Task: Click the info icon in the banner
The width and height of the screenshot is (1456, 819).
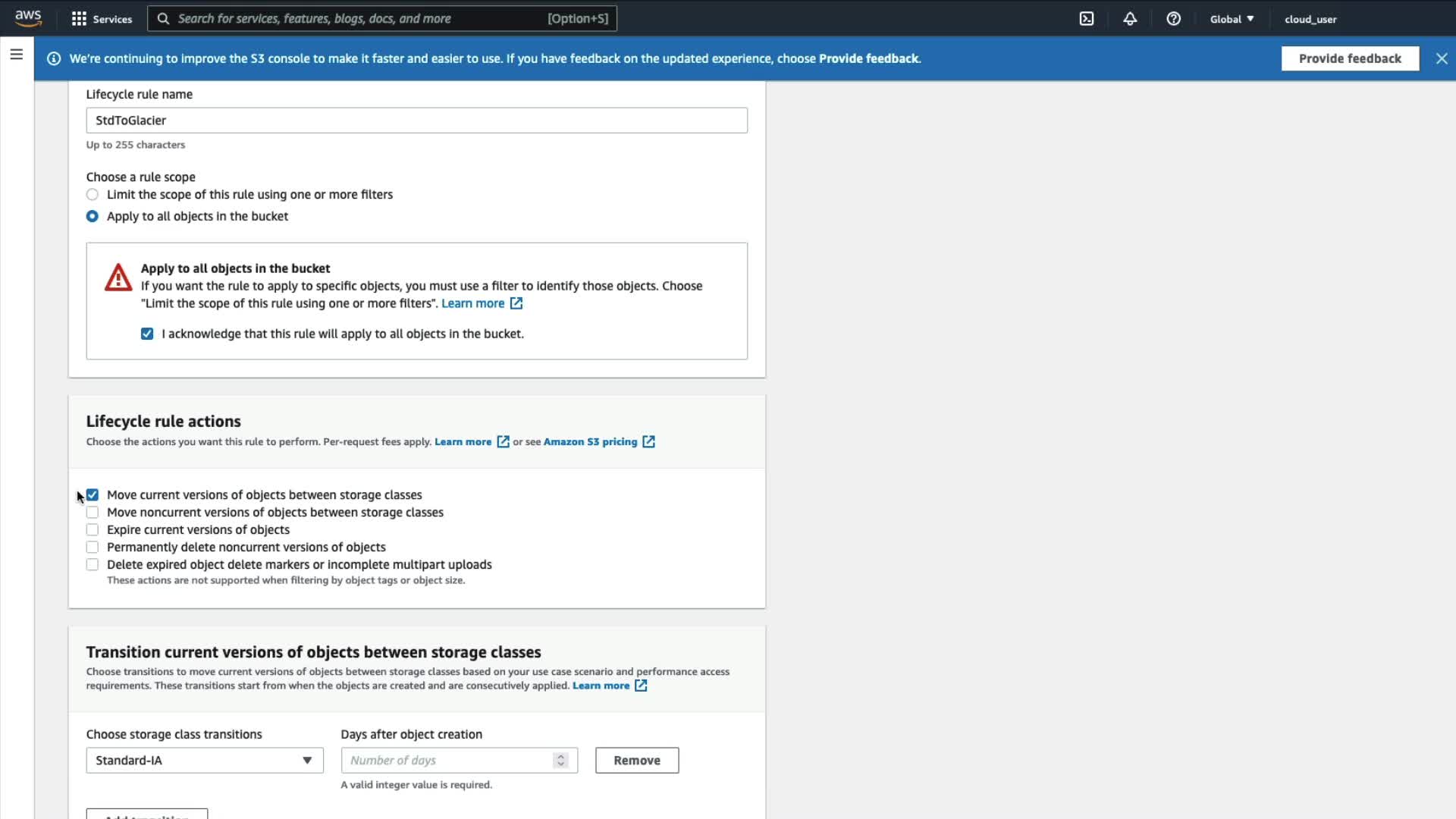Action: coord(54,58)
